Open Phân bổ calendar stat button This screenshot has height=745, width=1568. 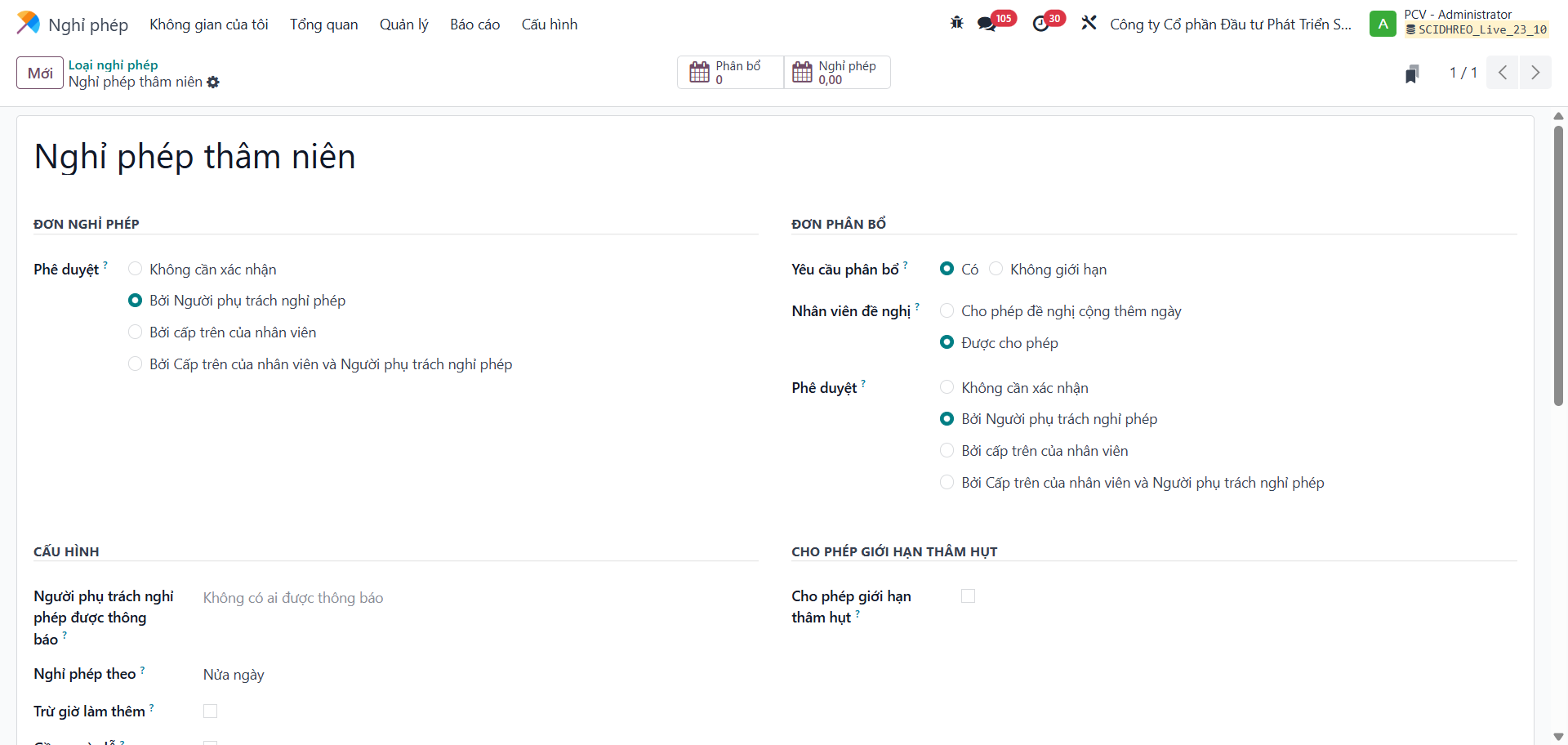[x=730, y=73]
